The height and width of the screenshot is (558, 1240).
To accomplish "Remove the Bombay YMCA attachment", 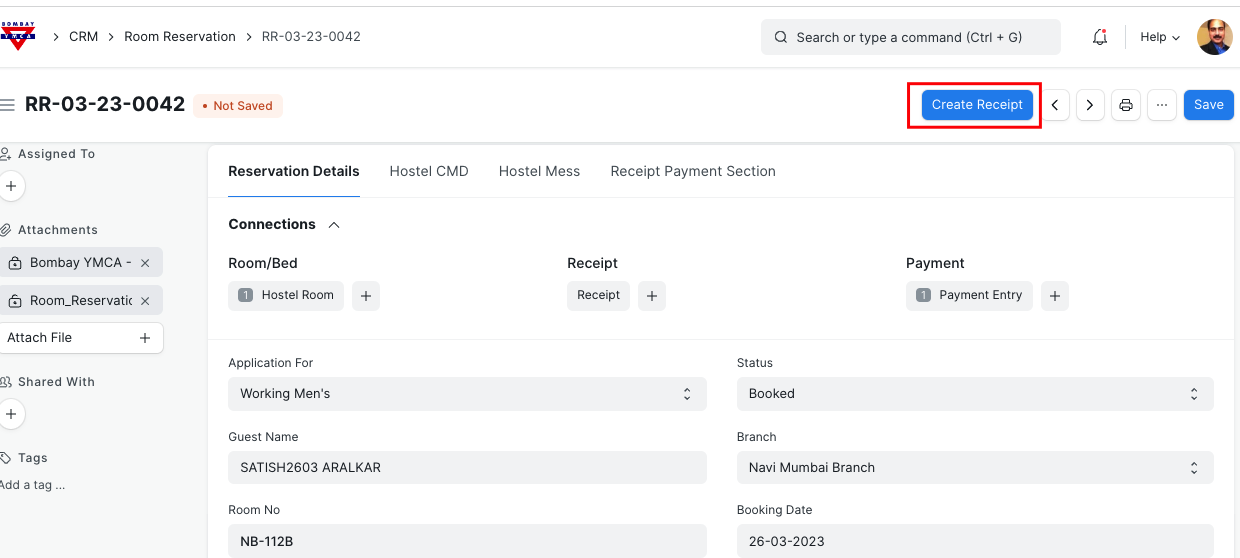I will [145, 263].
